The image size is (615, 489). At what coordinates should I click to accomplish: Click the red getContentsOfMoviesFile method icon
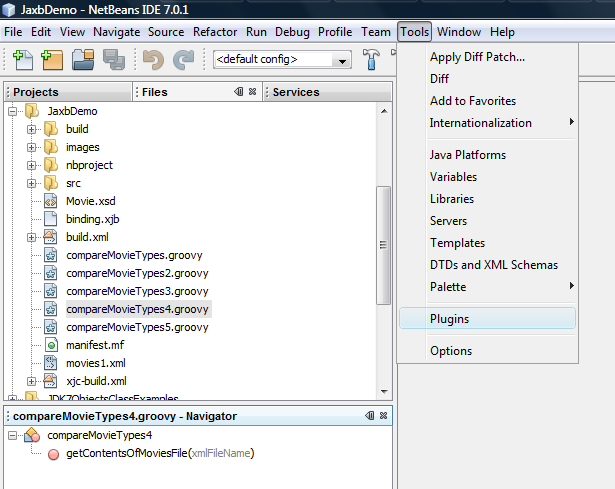(53, 454)
